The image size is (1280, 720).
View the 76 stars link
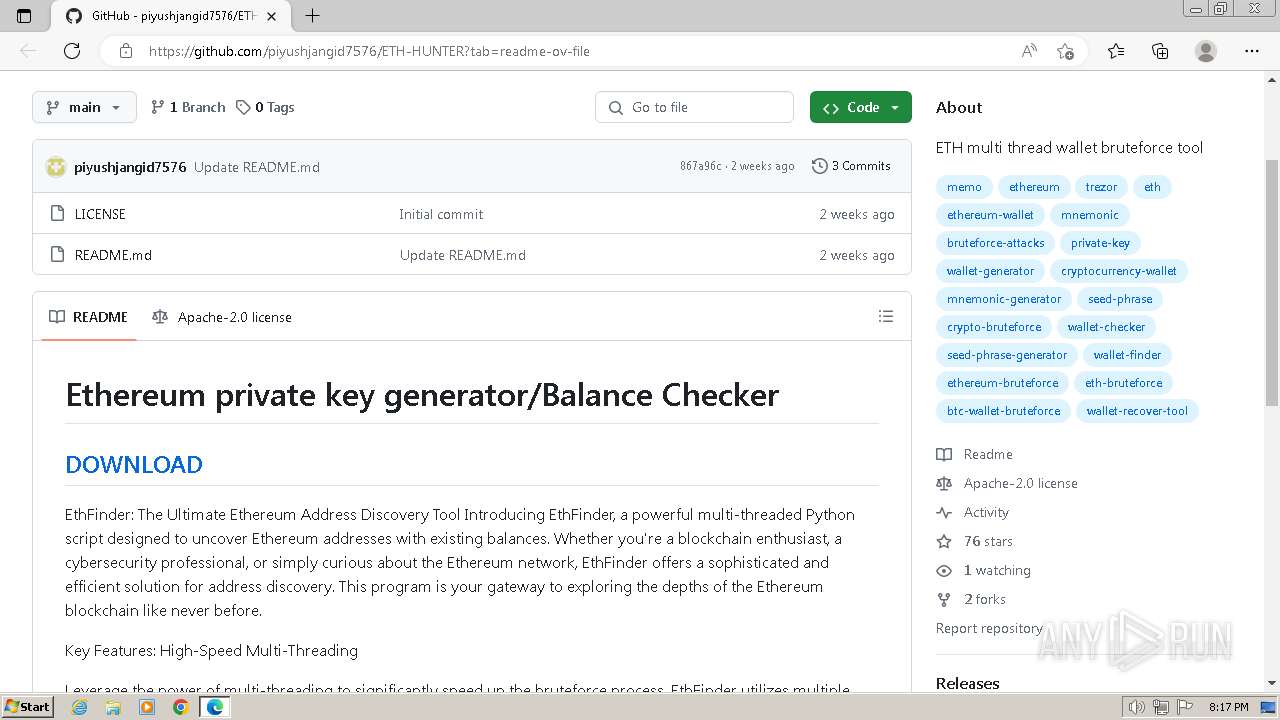(x=975, y=541)
